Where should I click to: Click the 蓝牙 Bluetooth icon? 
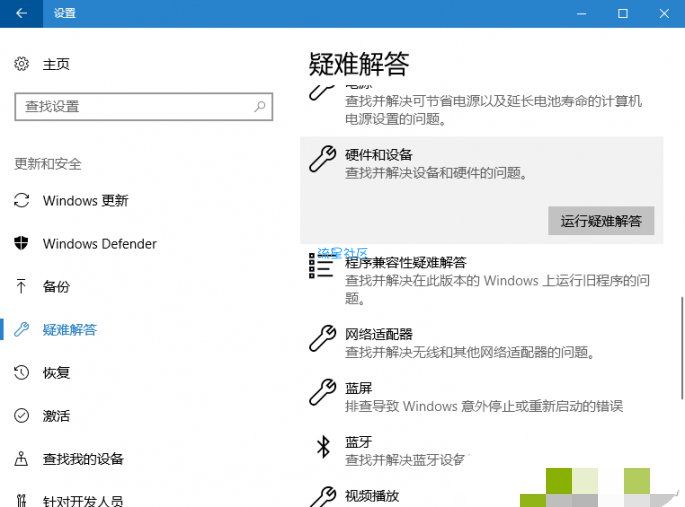[x=323, y=446]
